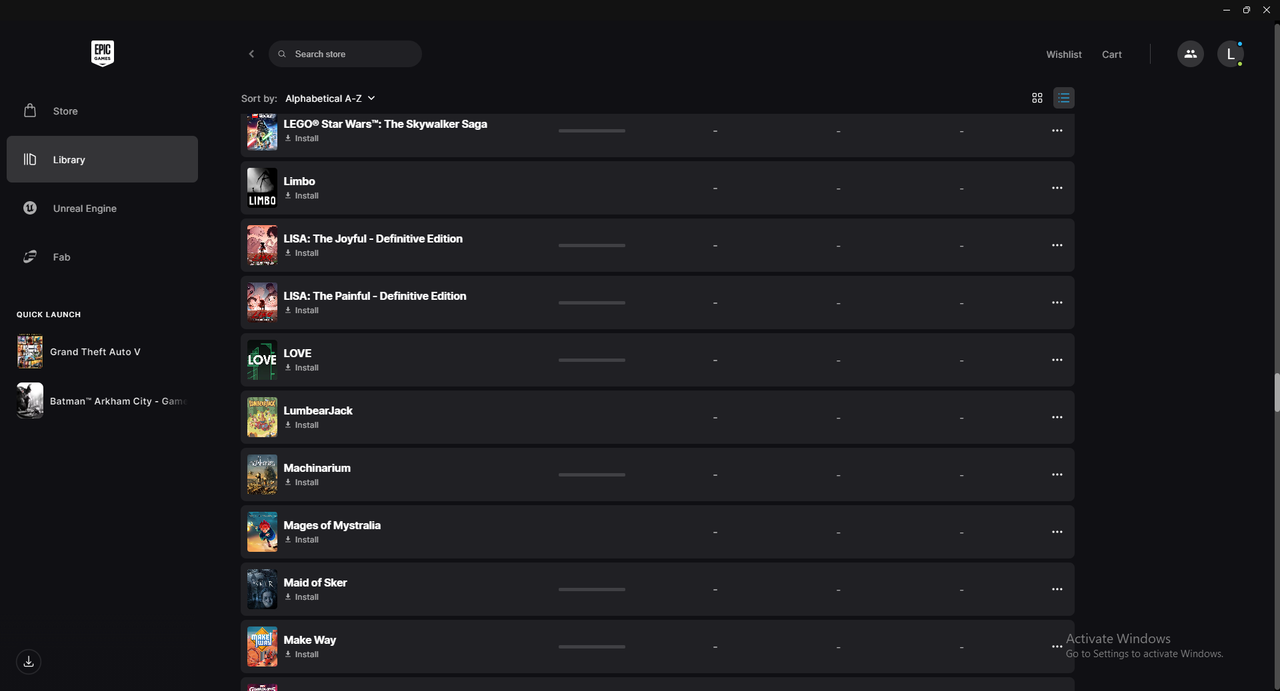
Task: Open the L profile avatar
Action: 1230,55
